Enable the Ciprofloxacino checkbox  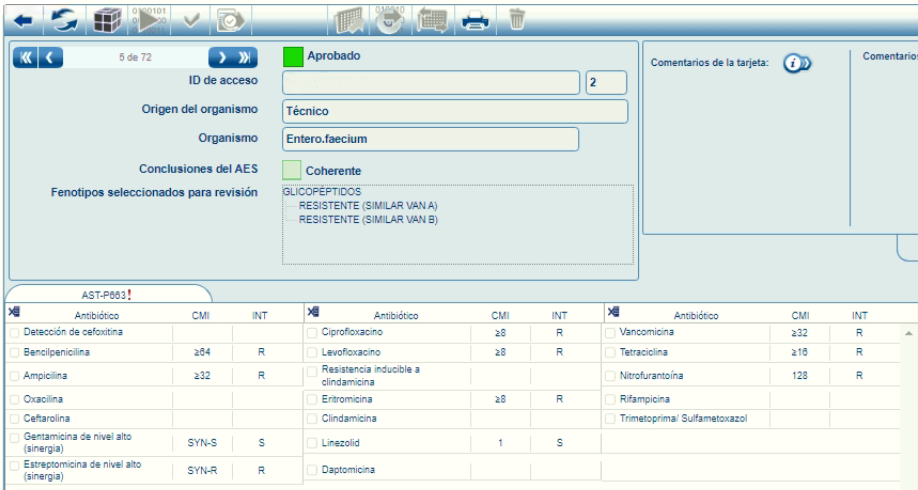pyautogui.click(x=313, y=332)
